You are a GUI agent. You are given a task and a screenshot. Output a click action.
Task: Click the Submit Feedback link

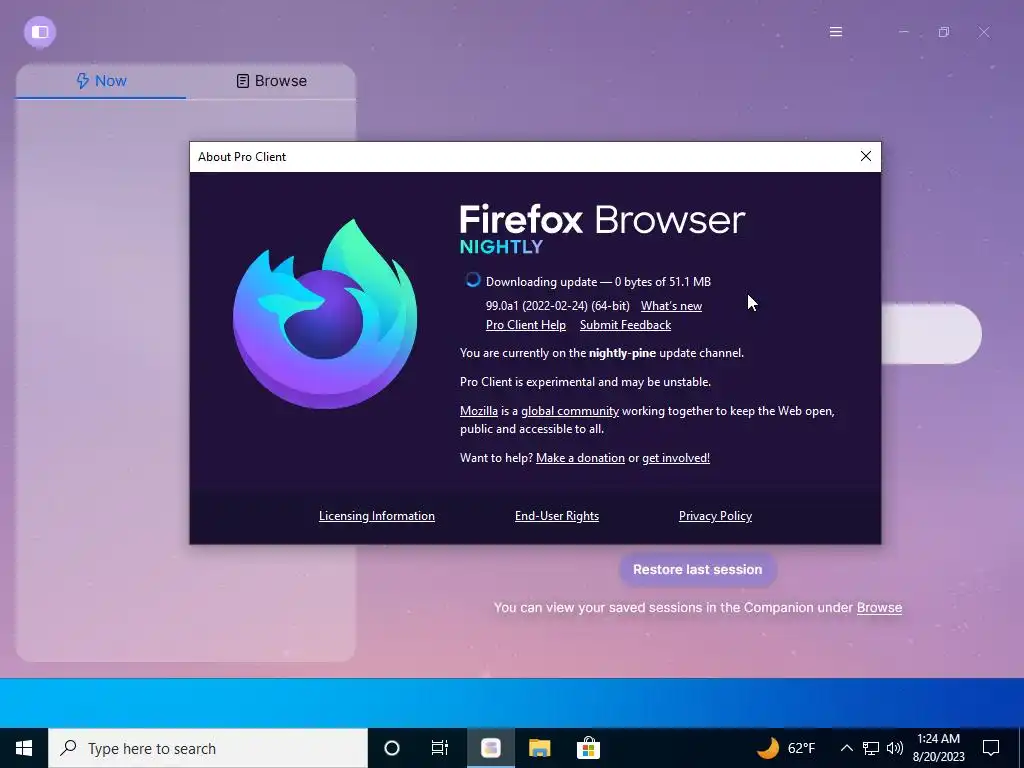click(625, 325)
